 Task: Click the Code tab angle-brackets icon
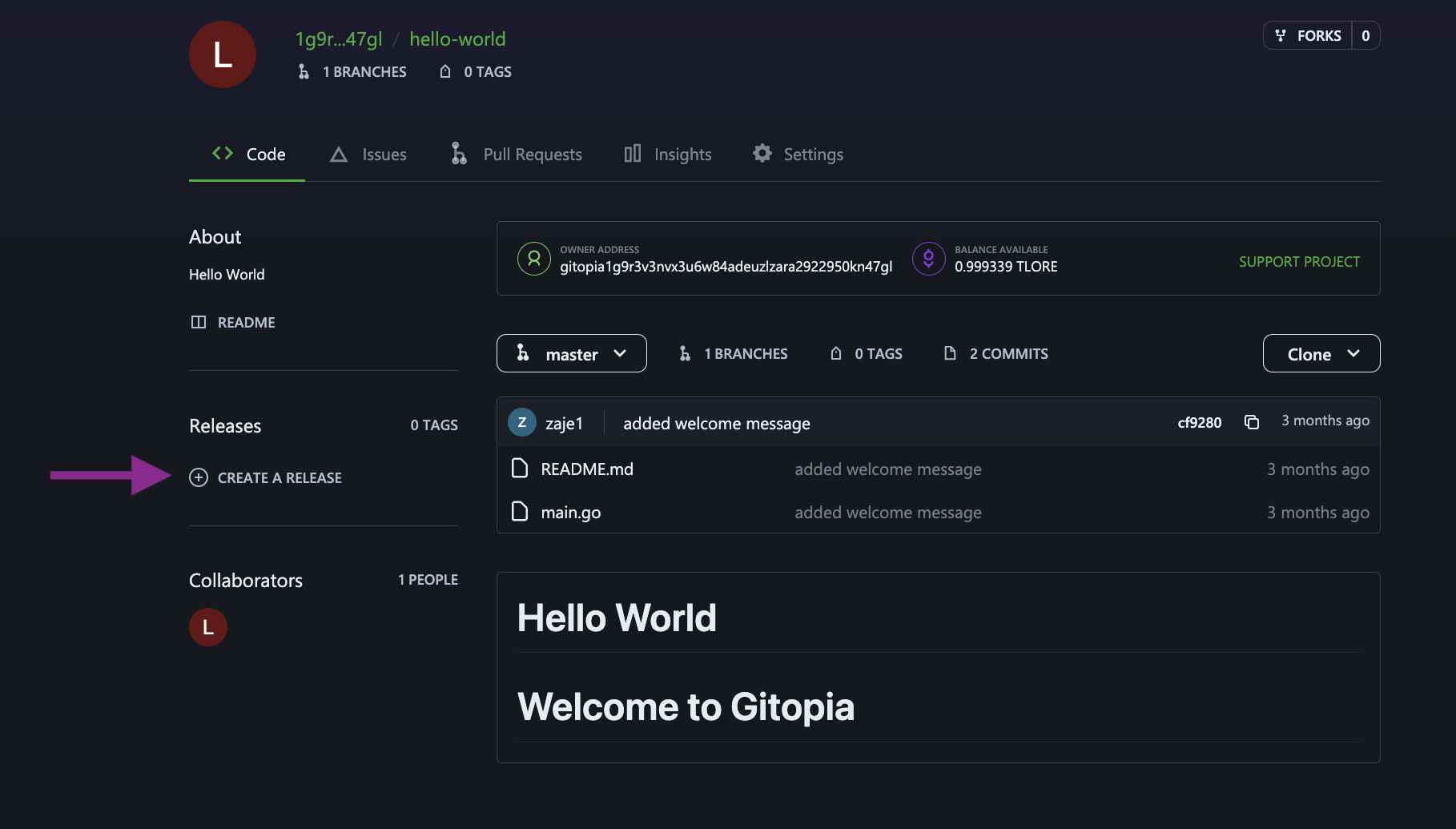point(223,153)
